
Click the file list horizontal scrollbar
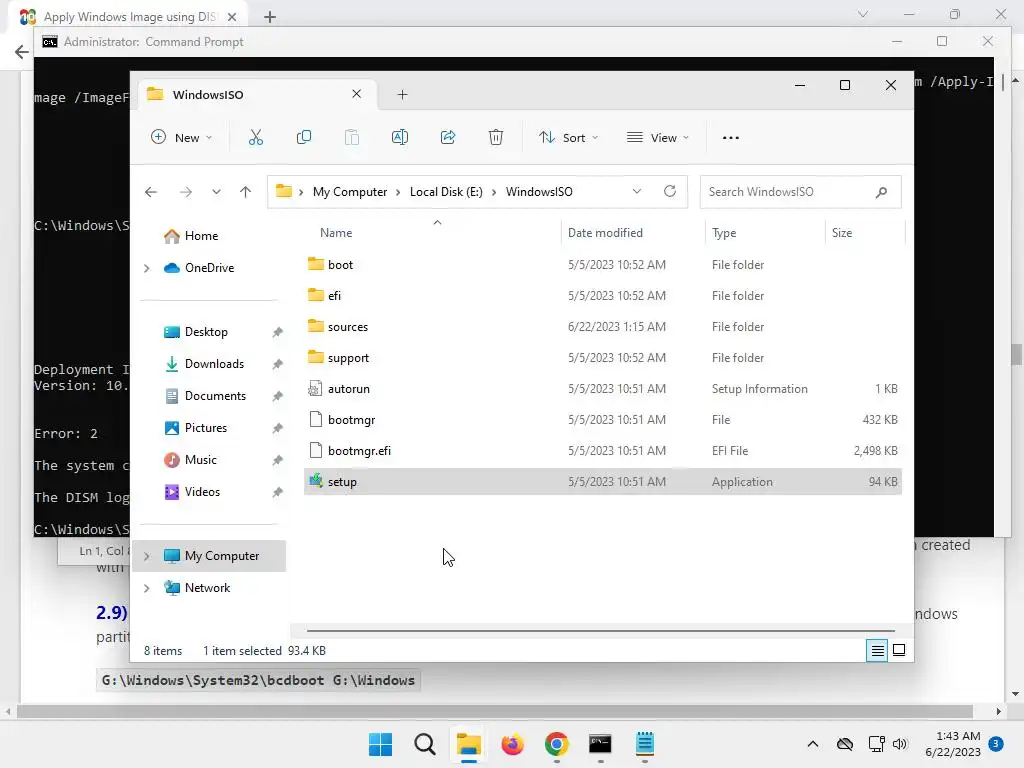click(x=600, y=632)
